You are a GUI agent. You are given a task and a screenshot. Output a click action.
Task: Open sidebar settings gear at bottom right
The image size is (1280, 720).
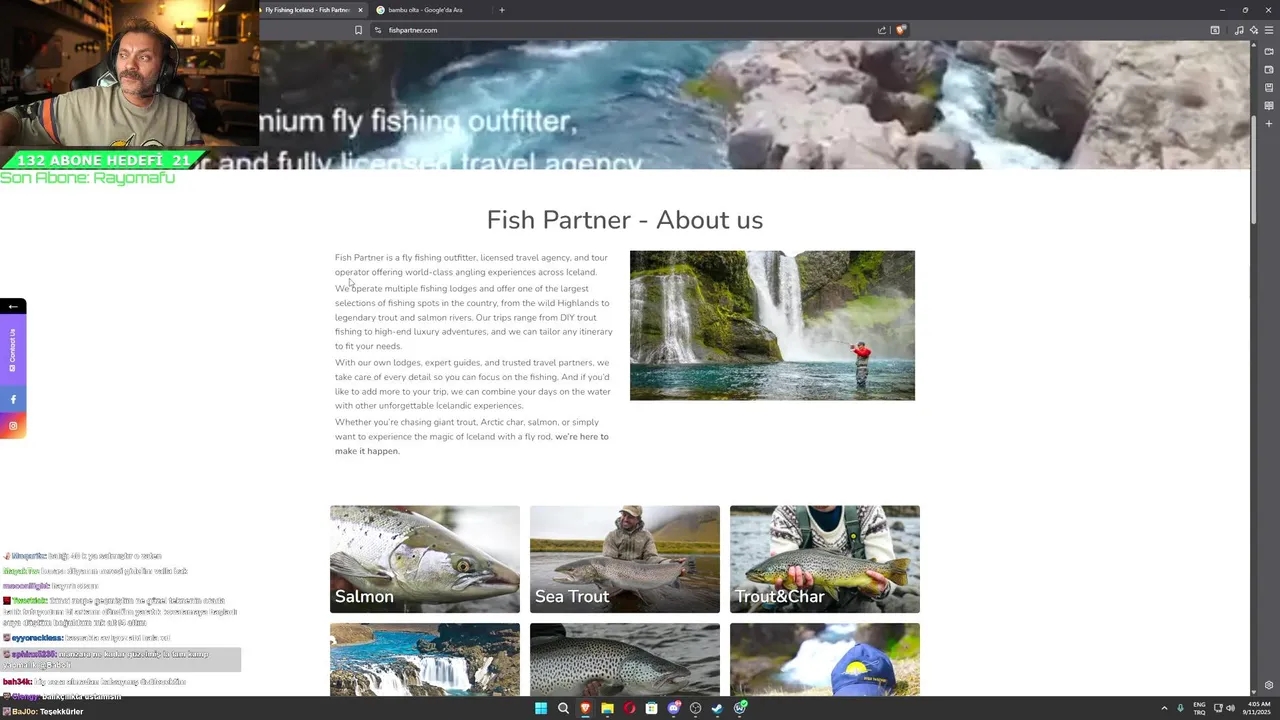click(x=1269, y=685)
